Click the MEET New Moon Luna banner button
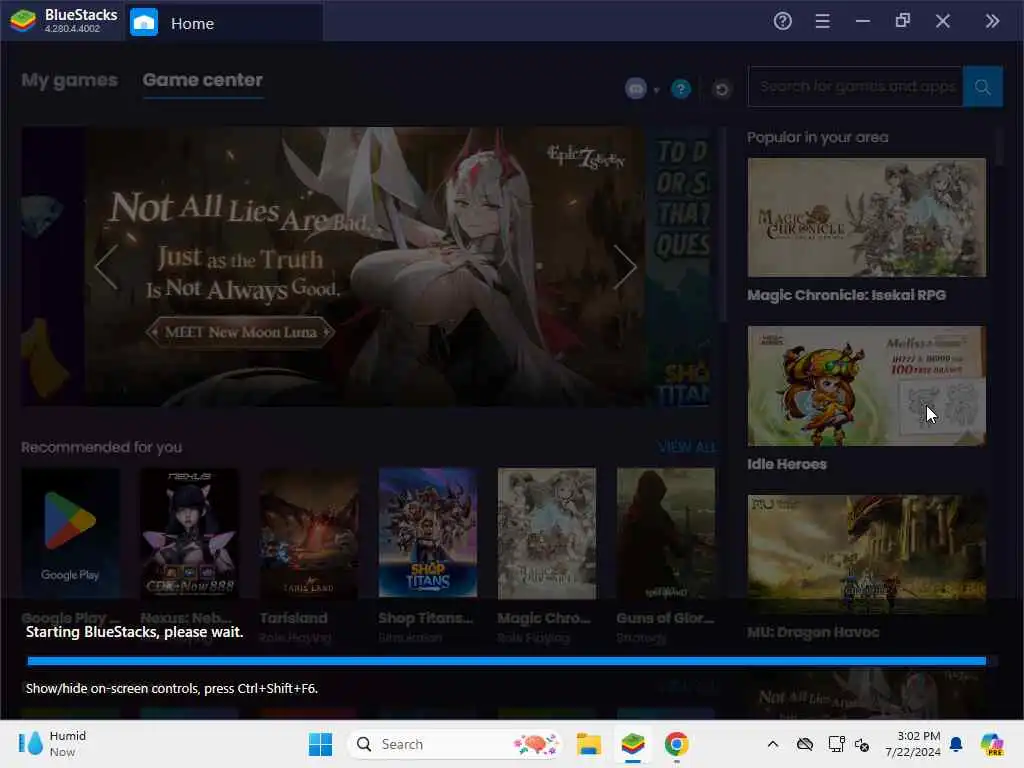Image resolution: width=1024 pixels, height=768 pixels. pos(240,332)
